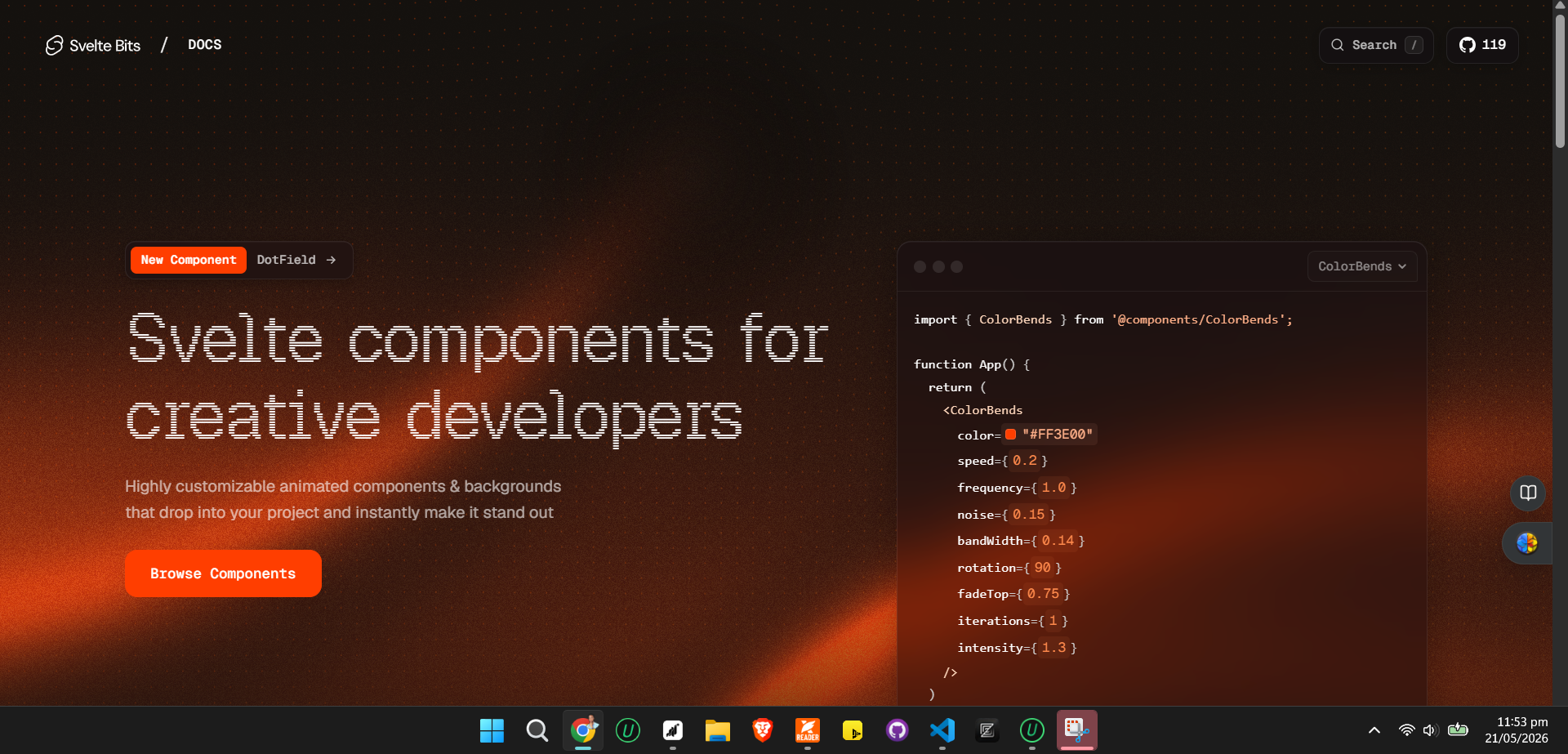Screen dimensions: 1568x754
Task: Open volume control in system tray
Action: 1430,730
